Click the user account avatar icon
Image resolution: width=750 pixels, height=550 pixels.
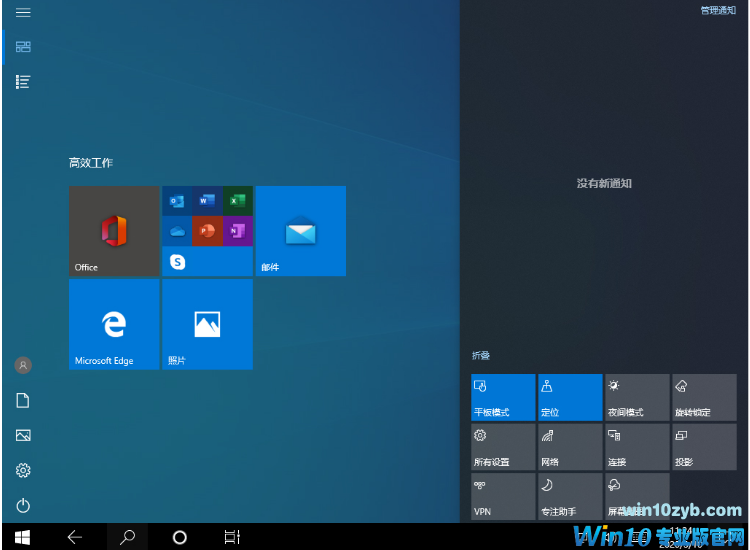coord(23,366)
